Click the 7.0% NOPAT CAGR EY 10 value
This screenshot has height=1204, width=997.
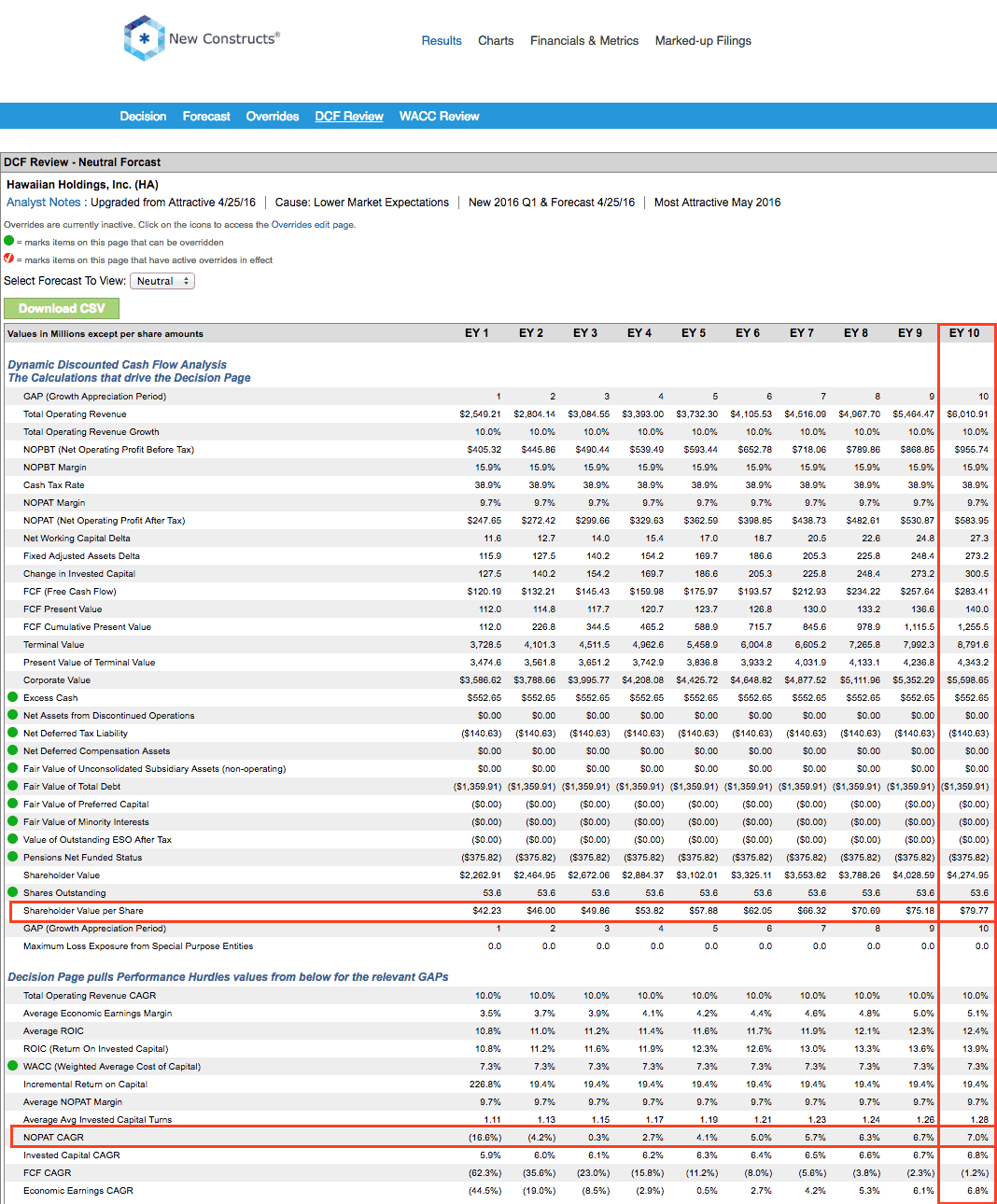click(x=977, y=1137)
